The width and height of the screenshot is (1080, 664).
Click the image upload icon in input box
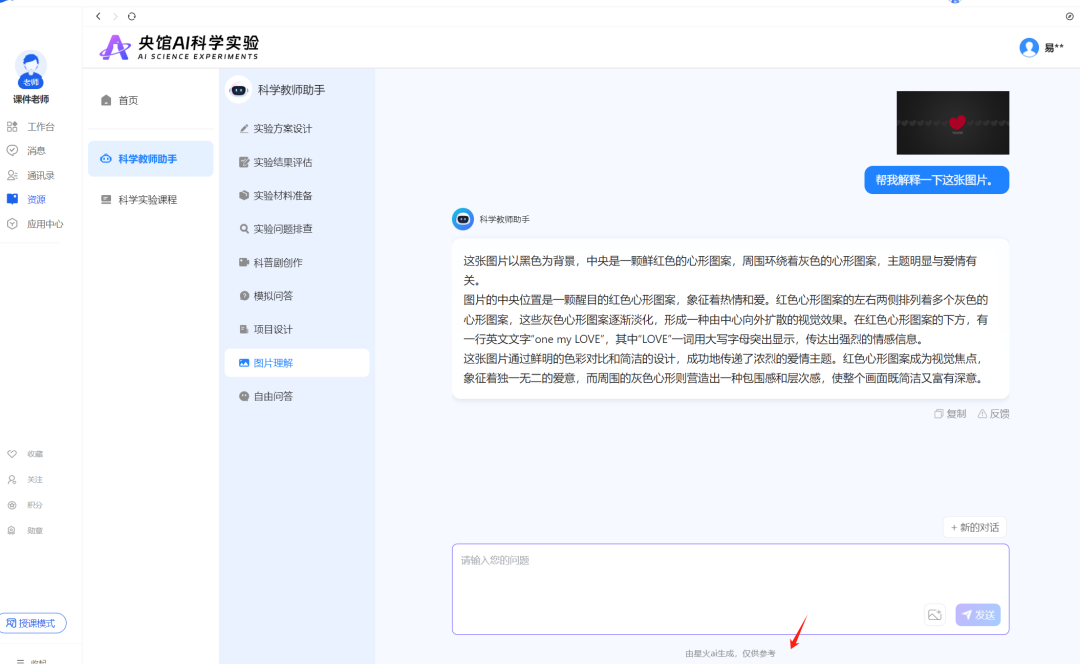point(935,615)
